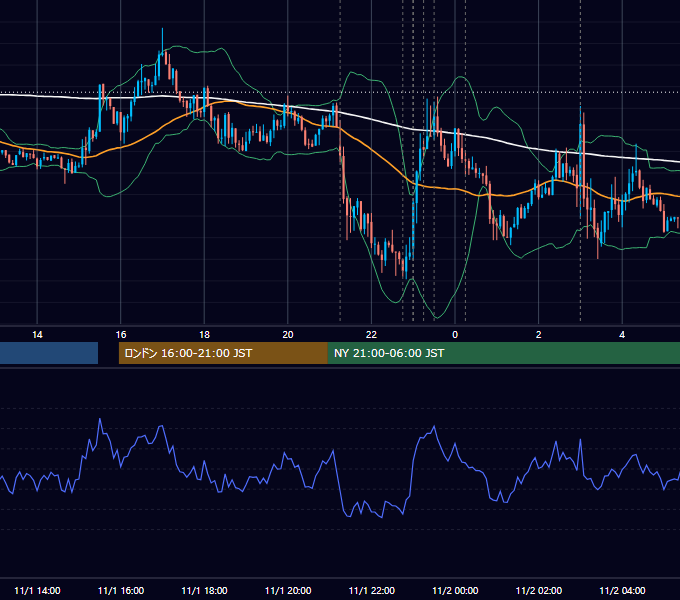Click the blue session bar before London
680x600 pixels.
pyautogui.click(x=49, y=353)
